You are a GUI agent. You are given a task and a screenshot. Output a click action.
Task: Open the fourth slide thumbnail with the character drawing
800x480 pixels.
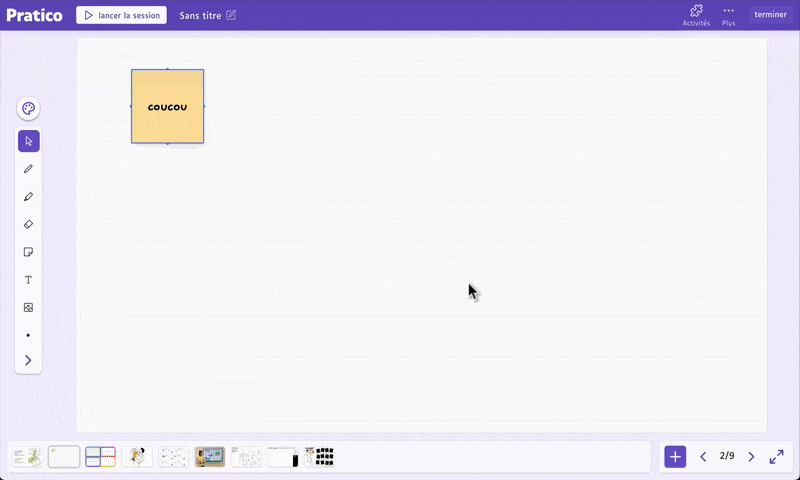[137, 457]
